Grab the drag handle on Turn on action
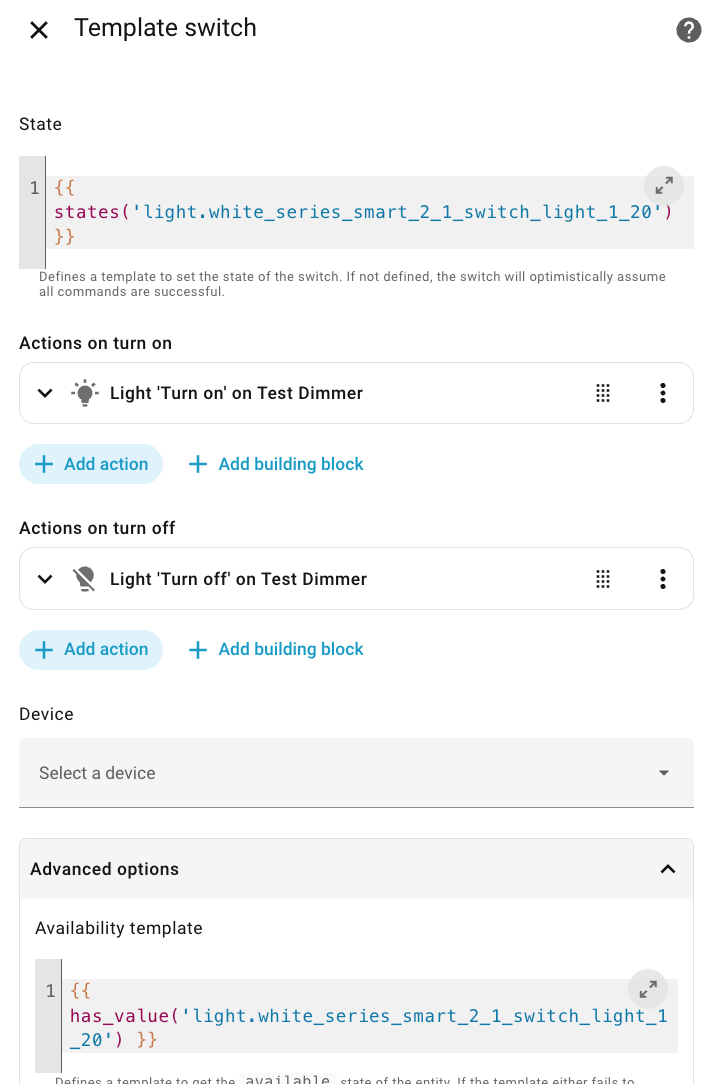721x1084 pixels. tap(603, 393)
